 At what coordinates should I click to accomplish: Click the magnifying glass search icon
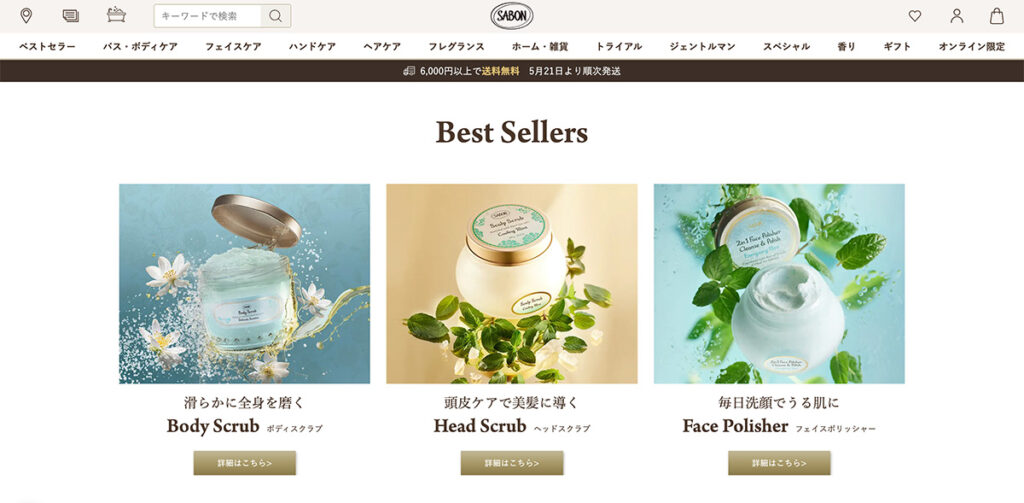[276, 16]
